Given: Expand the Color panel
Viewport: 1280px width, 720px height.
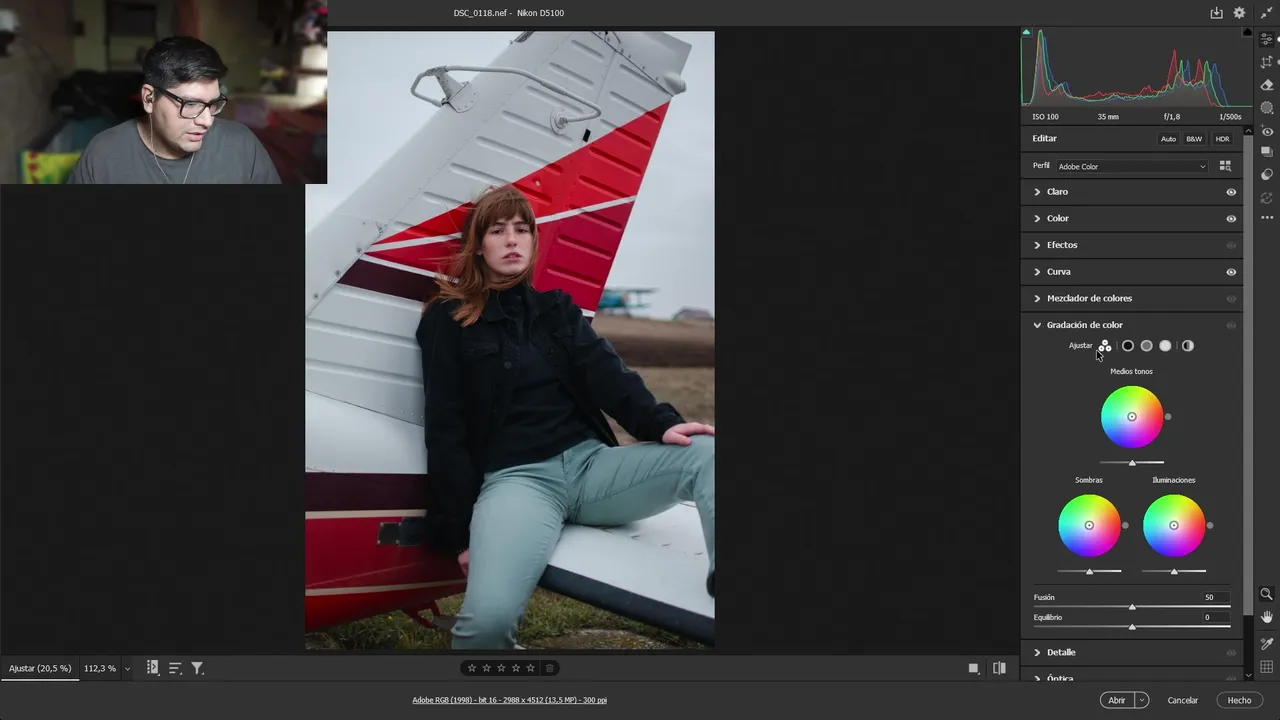Looking at the screenshot, I should click(x=1037, y=218).
